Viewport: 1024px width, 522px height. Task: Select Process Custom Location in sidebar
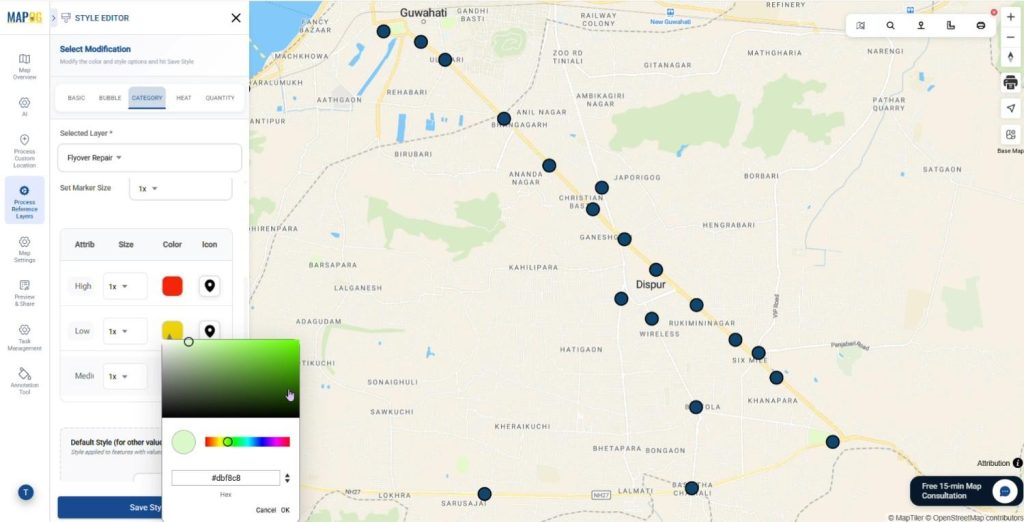(x=24, y=150)
